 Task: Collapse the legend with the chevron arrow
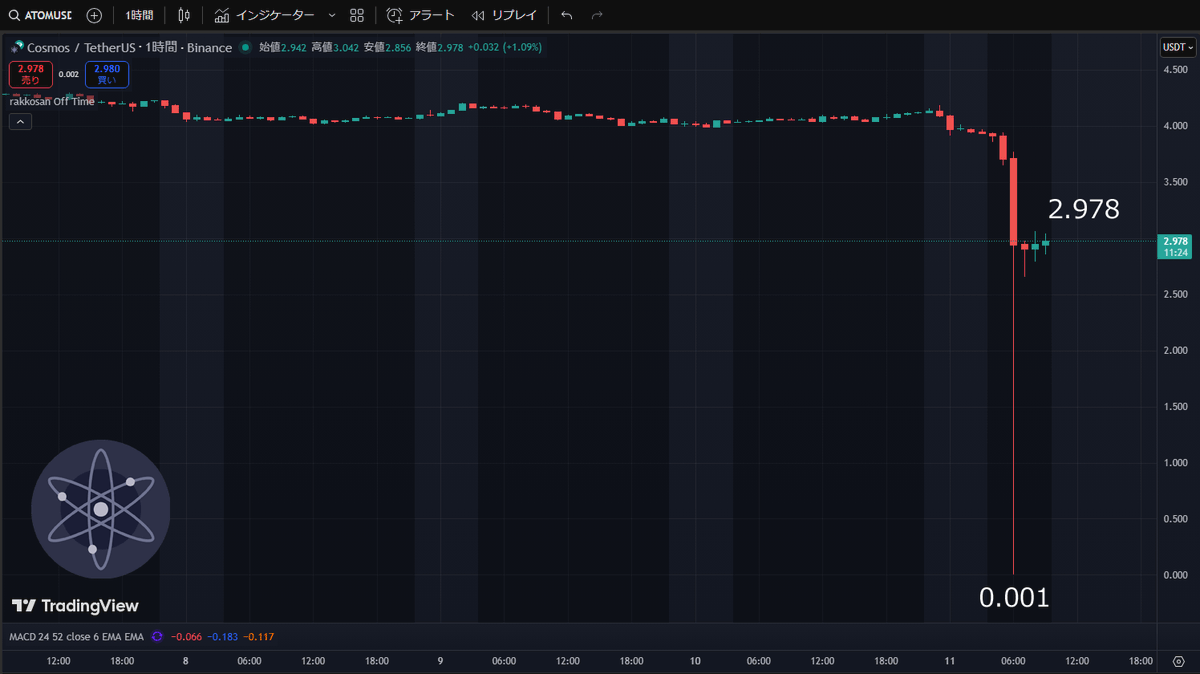click(20, 121)
